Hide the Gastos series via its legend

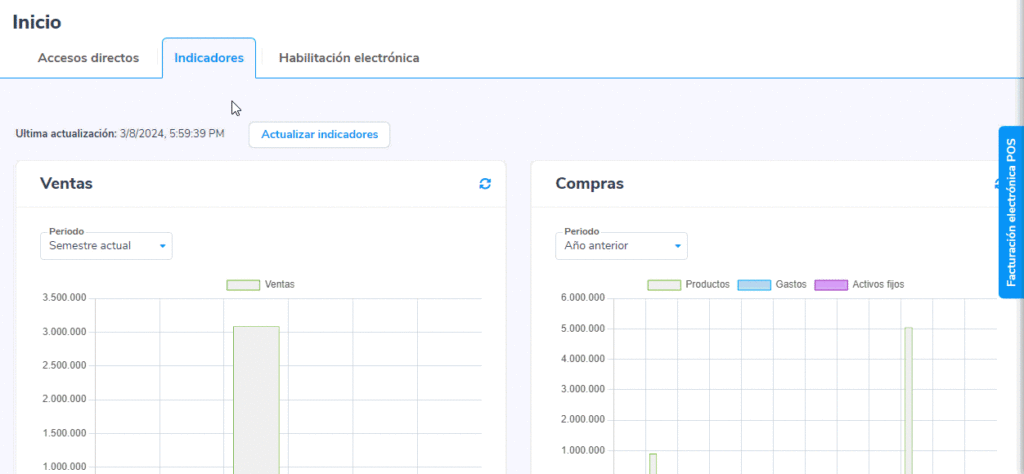pos(754,285)
